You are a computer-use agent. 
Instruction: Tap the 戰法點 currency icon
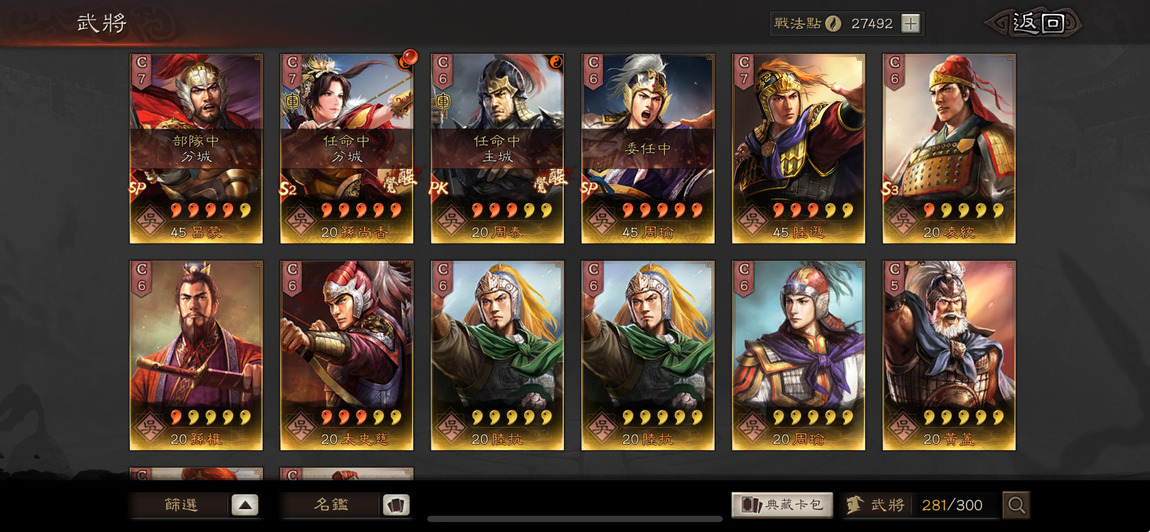[833, 23]
